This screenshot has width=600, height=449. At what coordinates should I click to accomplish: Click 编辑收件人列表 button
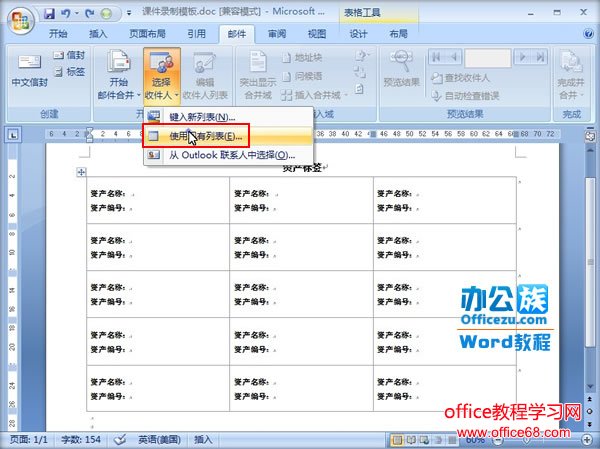(x=205, y=76)
